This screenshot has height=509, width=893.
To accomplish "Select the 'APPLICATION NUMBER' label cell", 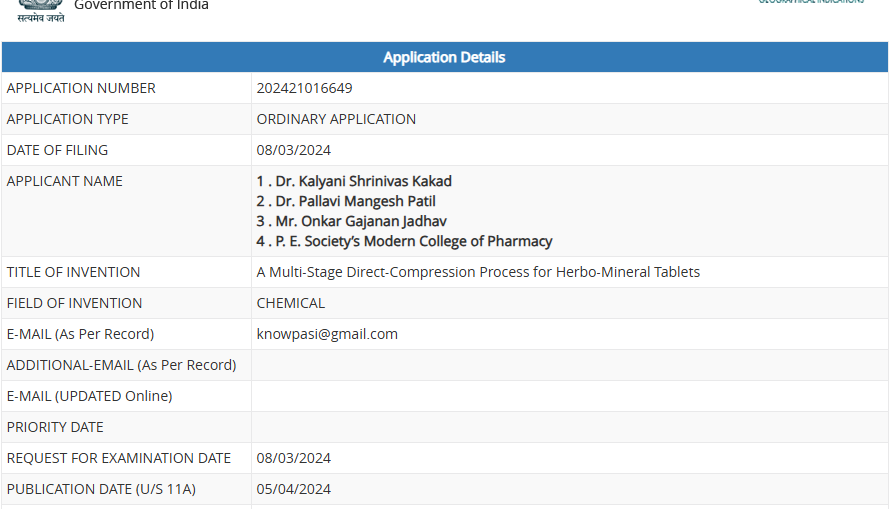I will coord(126,88).
